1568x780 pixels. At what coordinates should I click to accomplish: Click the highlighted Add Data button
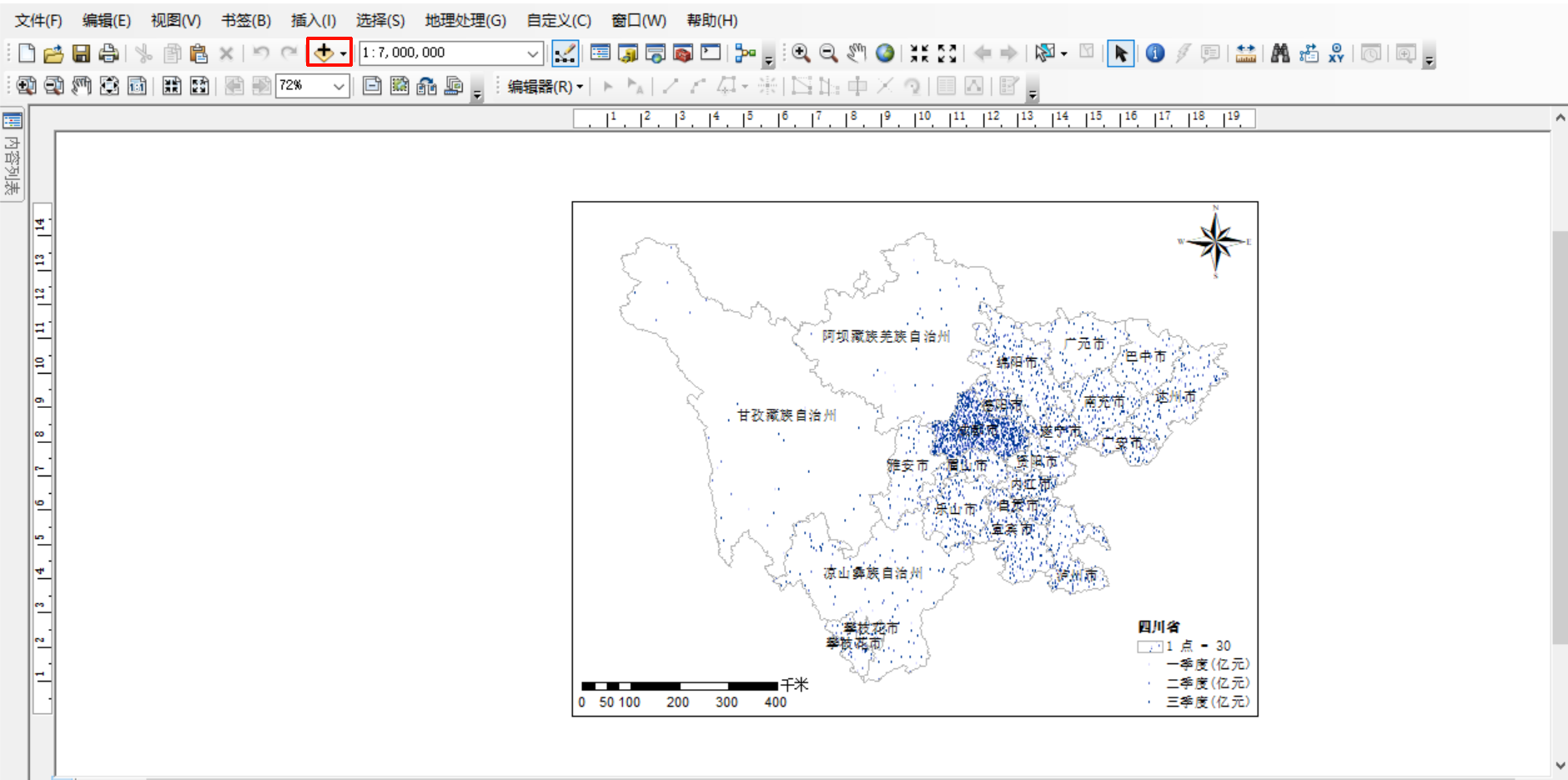(x=324, y=52)
